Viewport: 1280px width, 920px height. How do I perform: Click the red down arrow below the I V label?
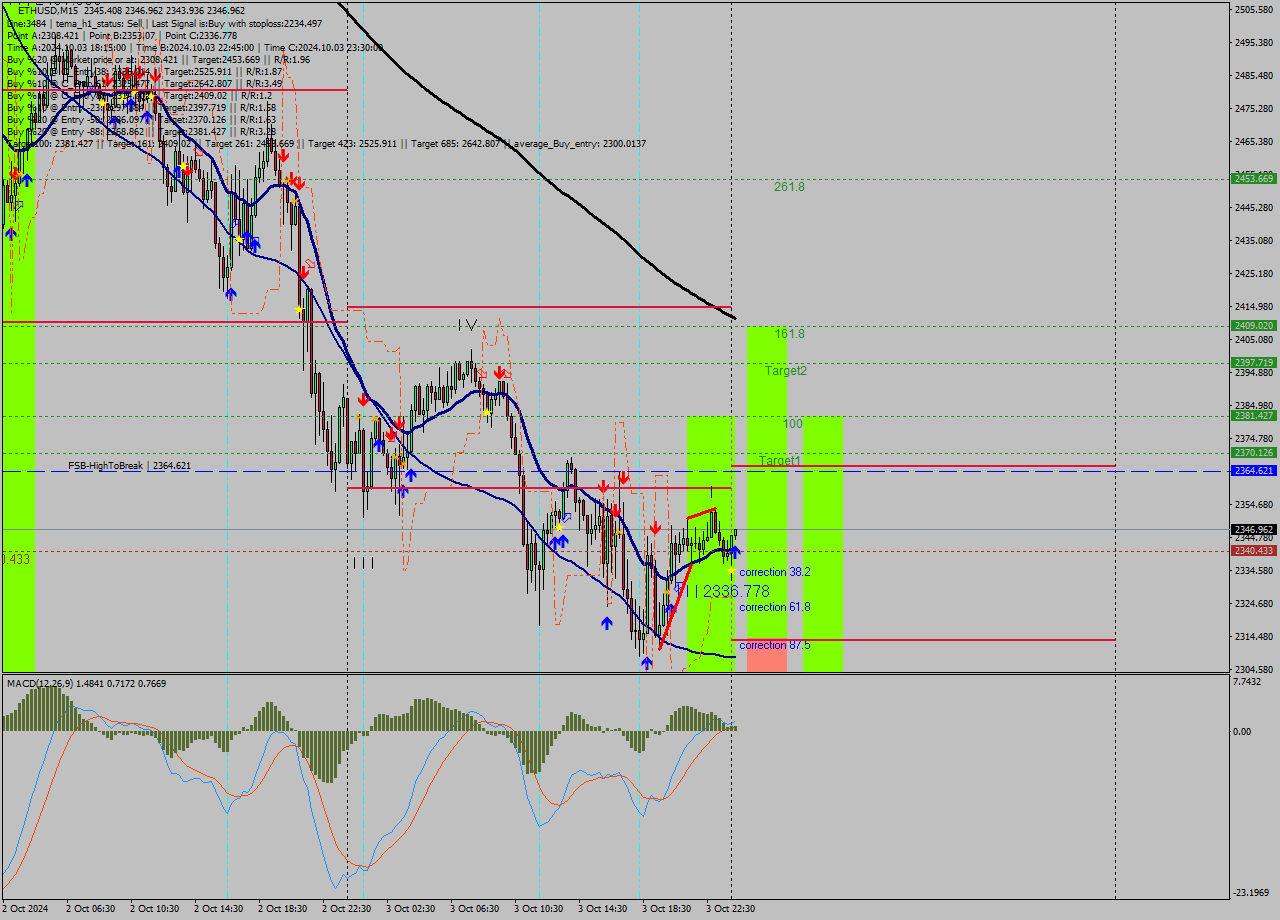[498, 372]
